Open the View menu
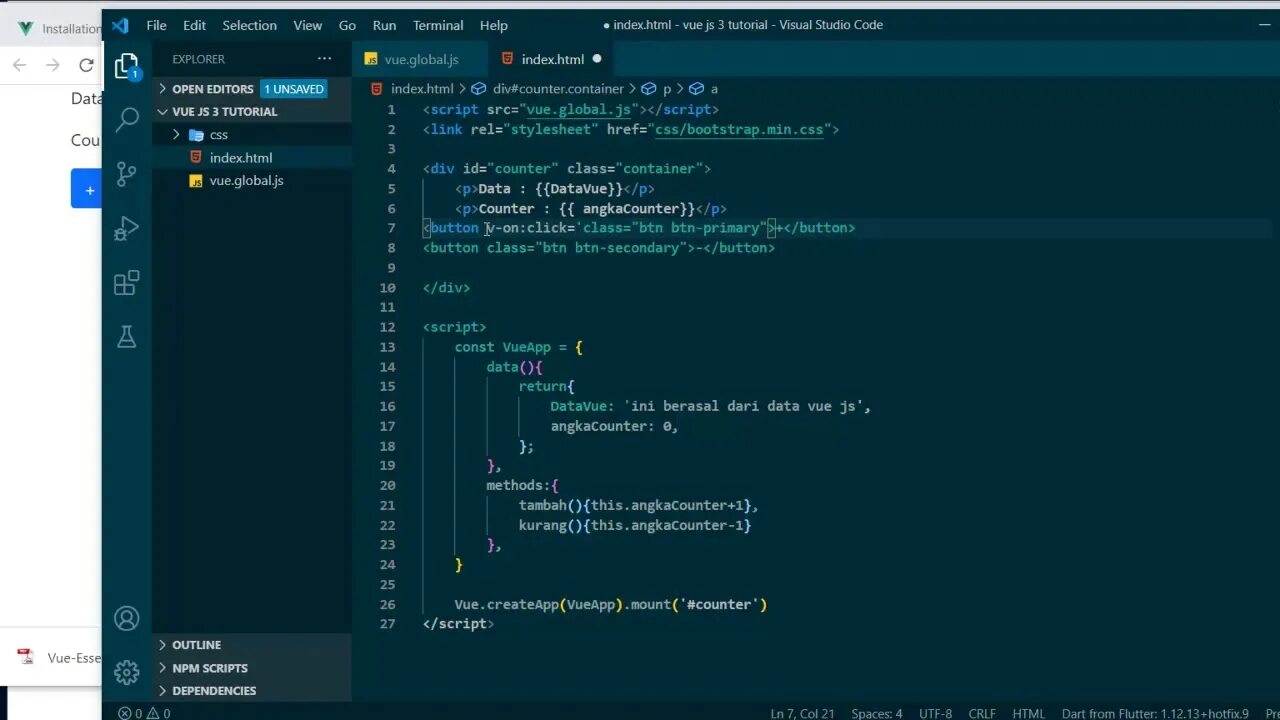 (x=308, y=25)
